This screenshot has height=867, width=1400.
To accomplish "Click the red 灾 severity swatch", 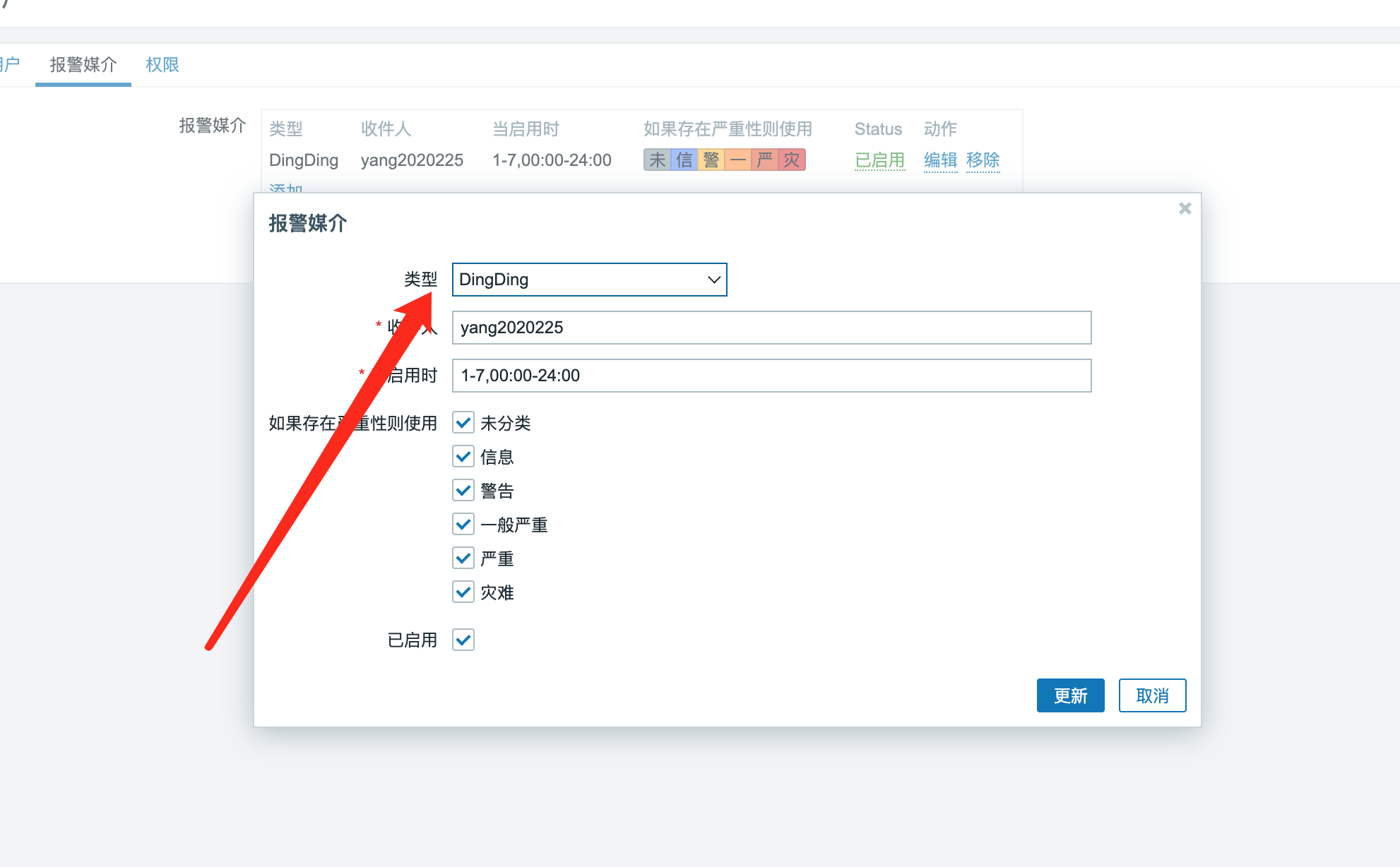I will click(x=792, y=160).
